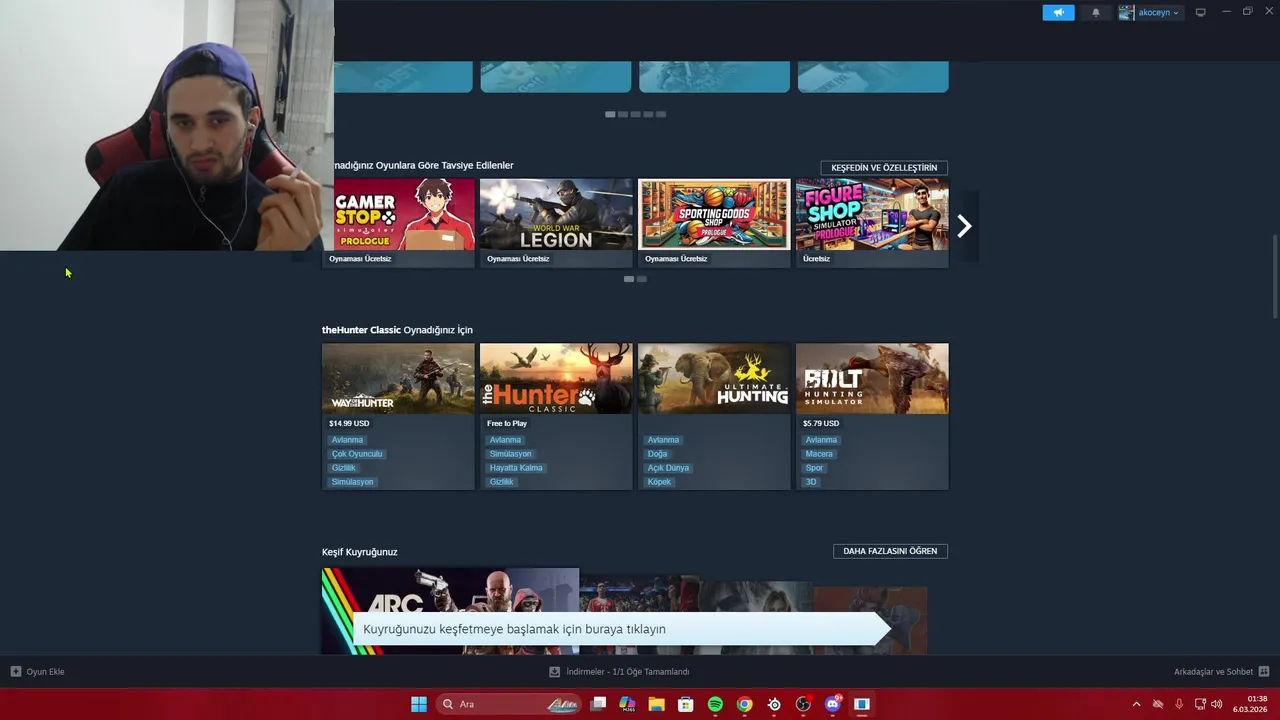Open Discord from taskbar

point(832,704)
